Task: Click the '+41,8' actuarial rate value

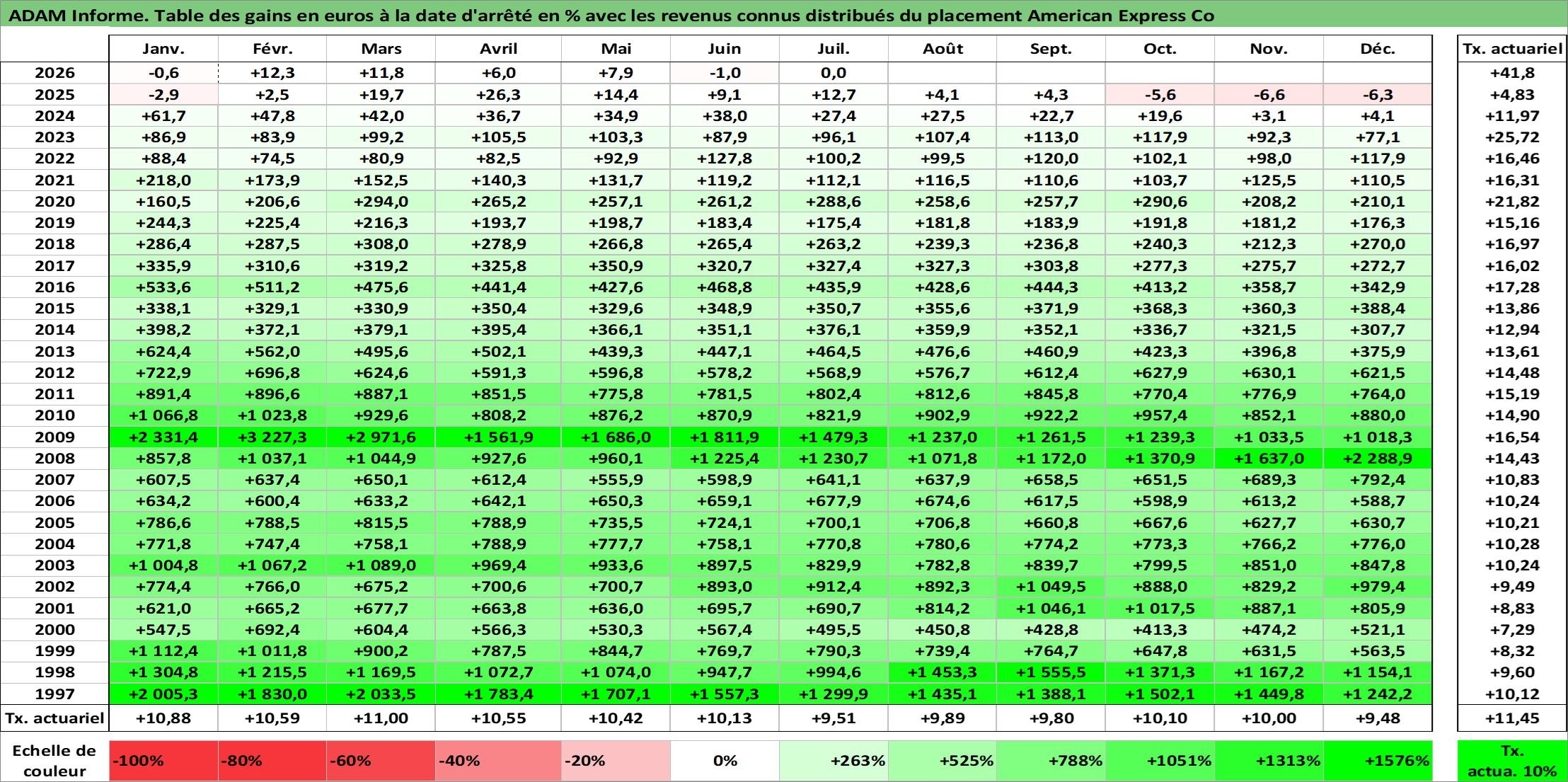Action: tap(1512, 73)
